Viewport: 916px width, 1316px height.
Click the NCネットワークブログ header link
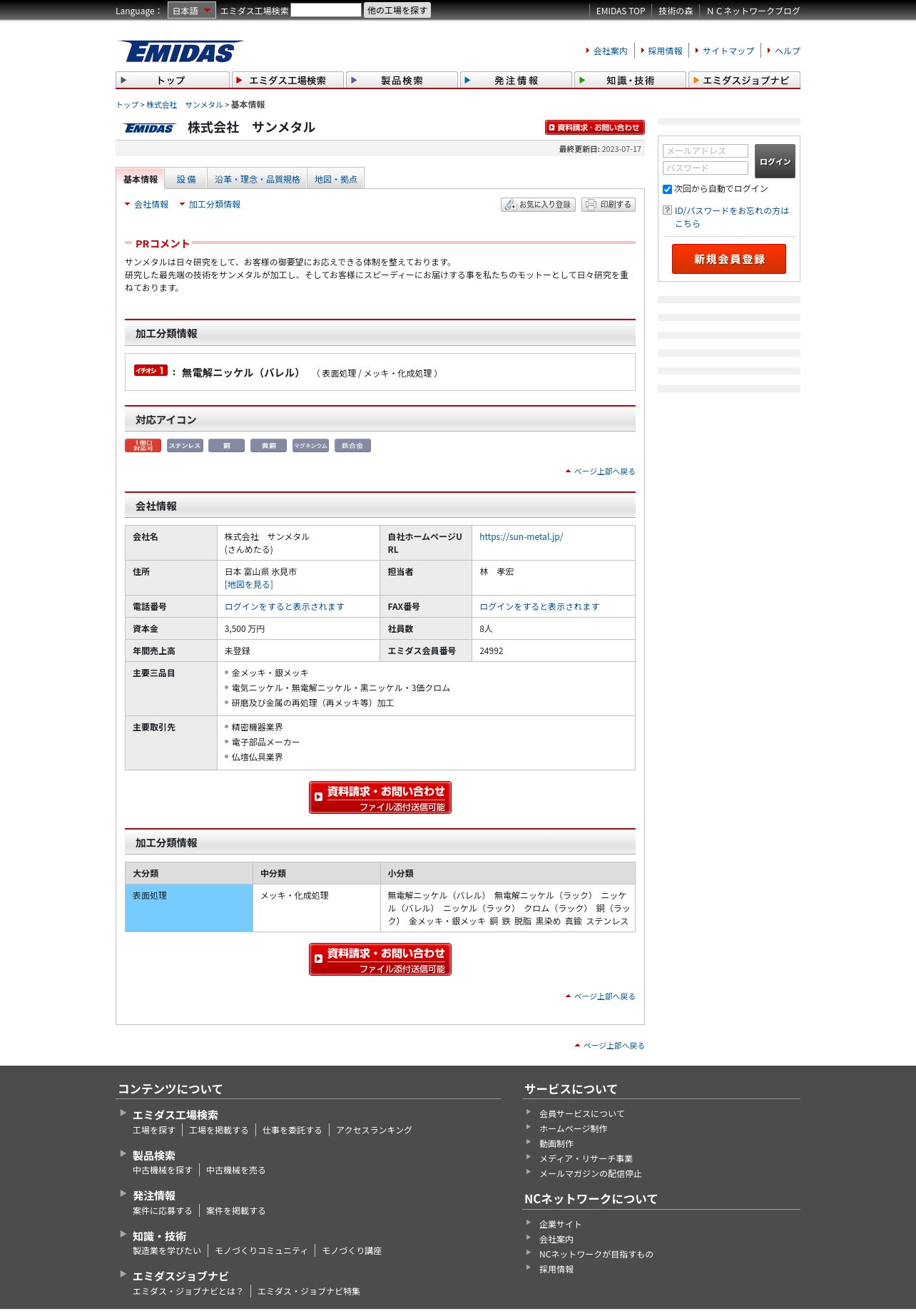(x=753, y=11)
